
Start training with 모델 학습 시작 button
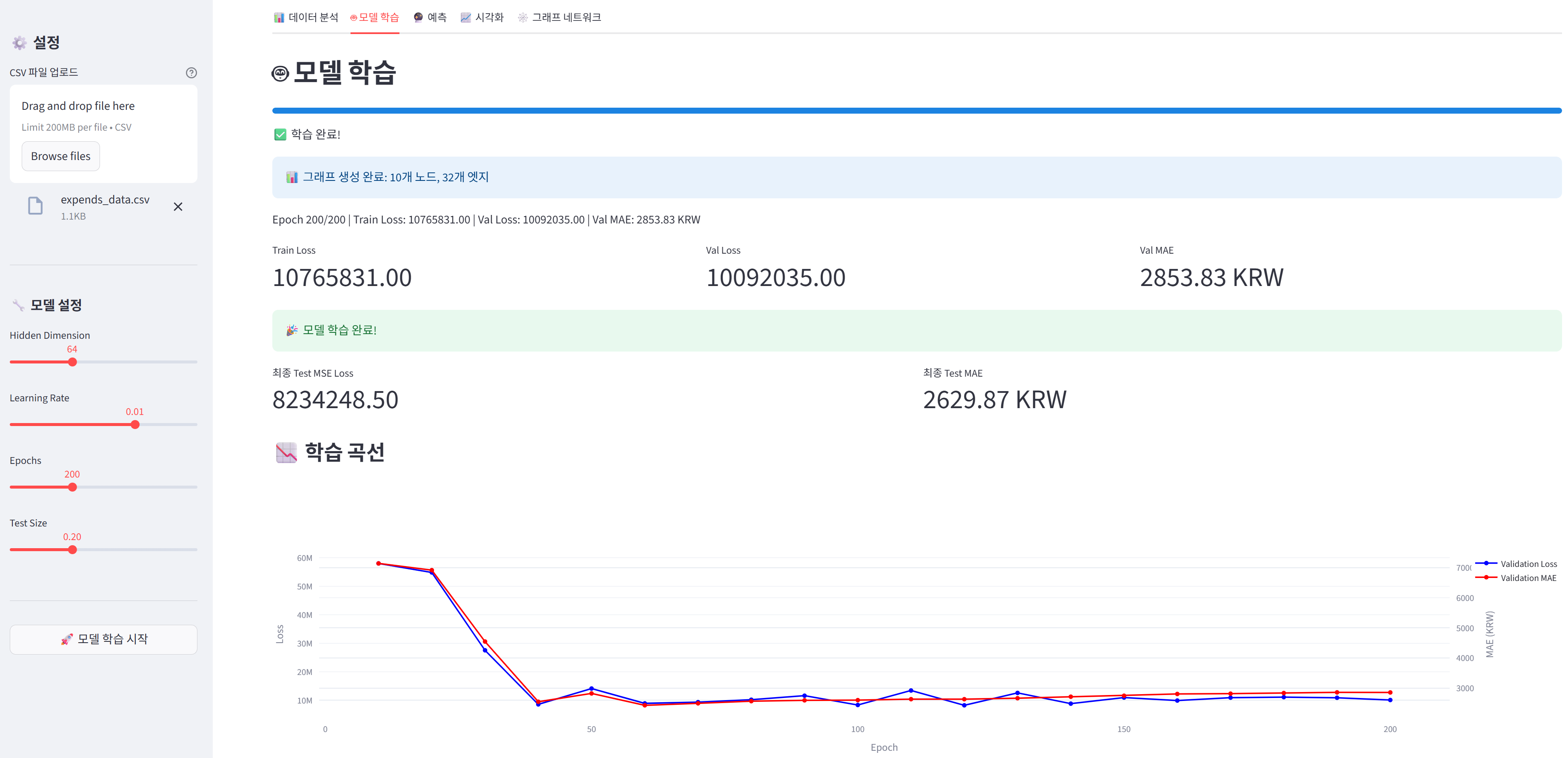tap(103, 639)
